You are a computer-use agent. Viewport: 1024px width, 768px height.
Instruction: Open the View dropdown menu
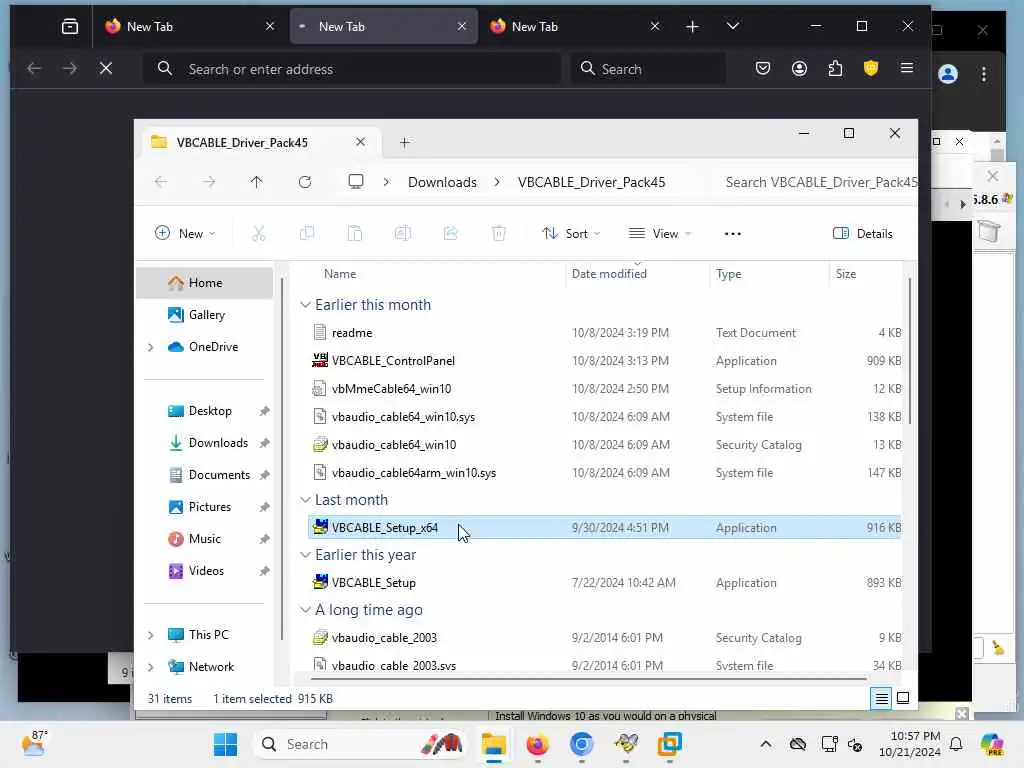pyautogui.click(x=660, y=233)
